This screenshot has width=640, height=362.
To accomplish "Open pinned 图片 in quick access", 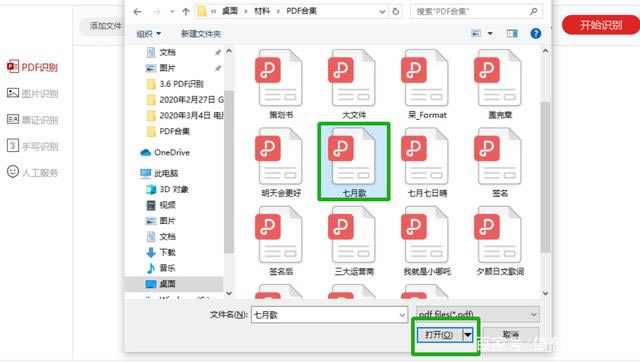I will (167, 68).
